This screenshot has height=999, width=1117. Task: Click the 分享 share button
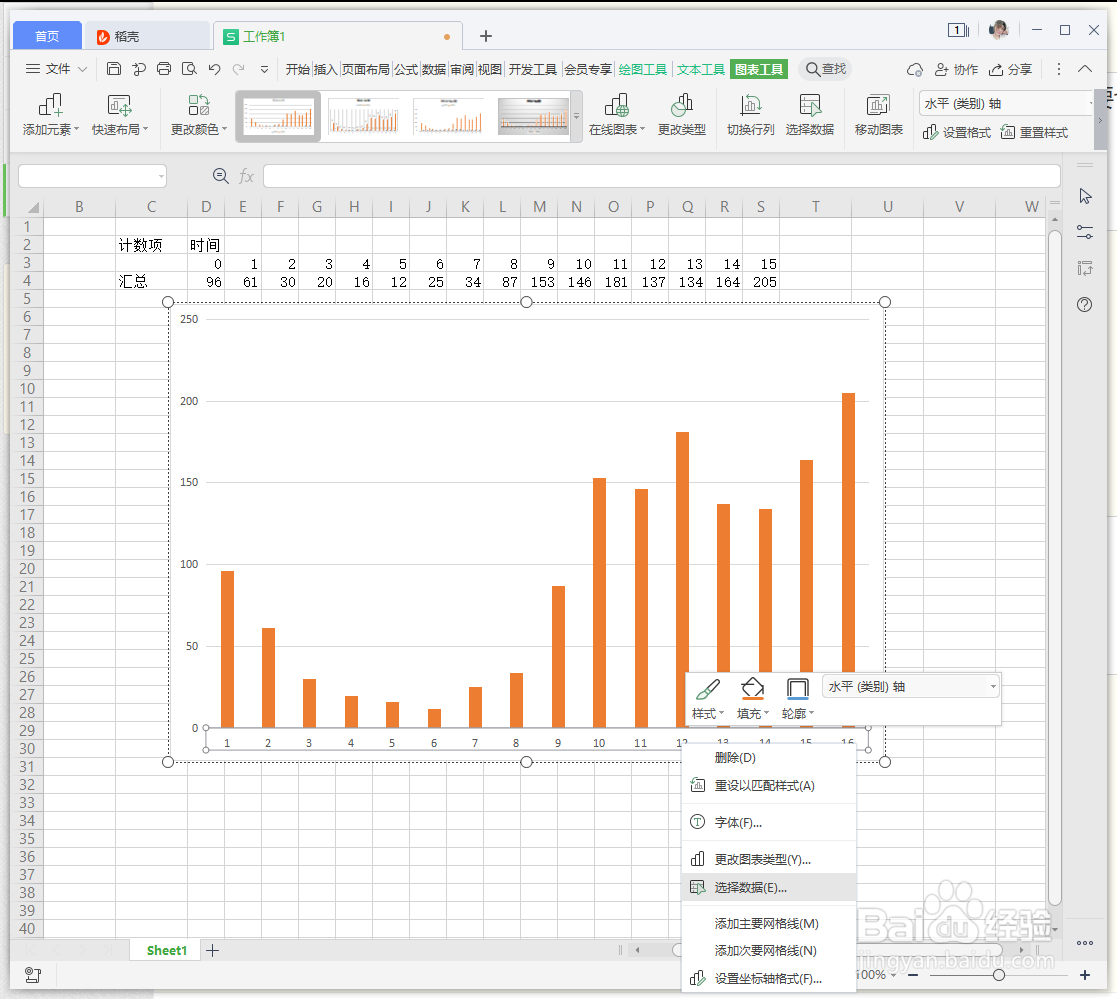click(1011, 69)
